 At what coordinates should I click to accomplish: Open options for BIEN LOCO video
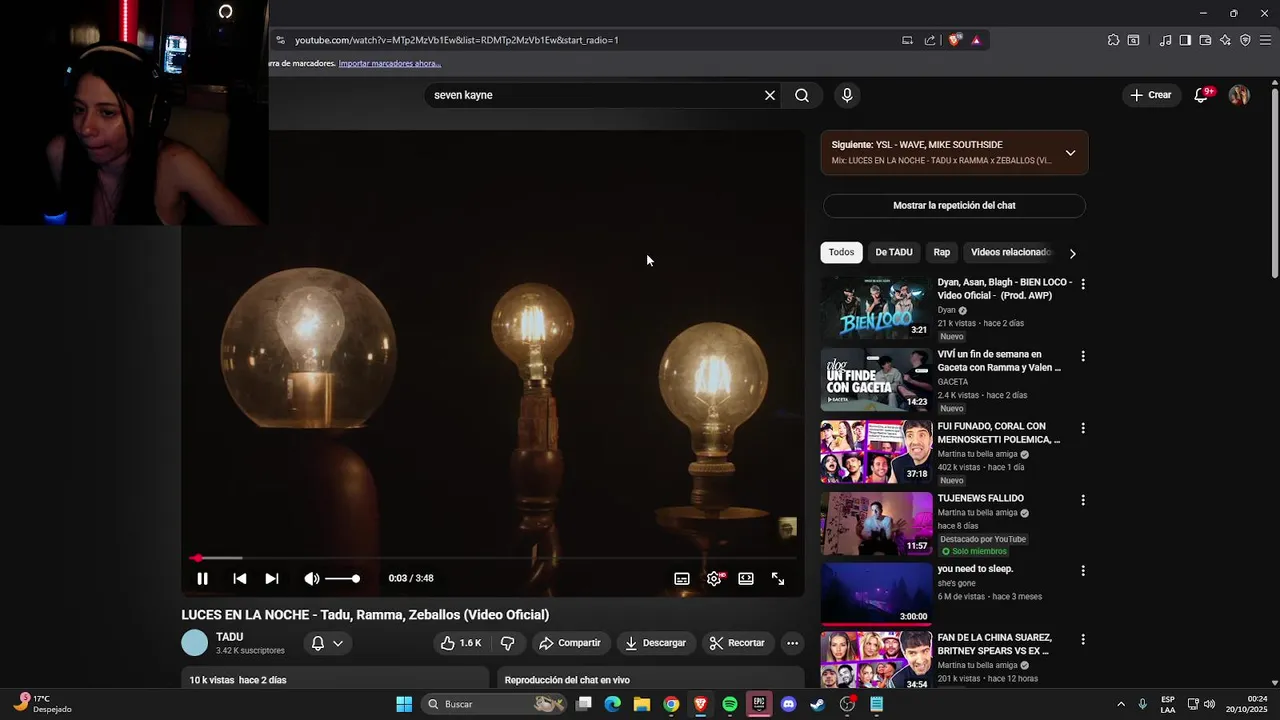(x=1083, y=284)
